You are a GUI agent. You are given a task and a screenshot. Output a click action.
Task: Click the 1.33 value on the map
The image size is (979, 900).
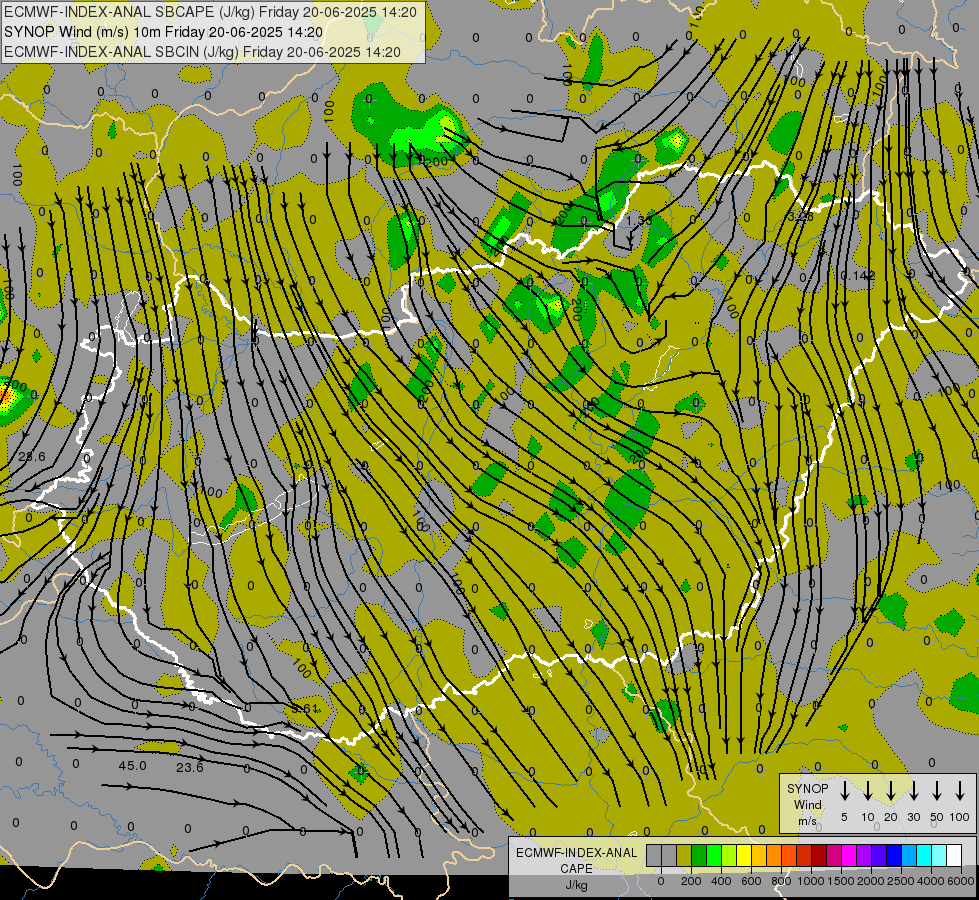click(x=639, y=220)
